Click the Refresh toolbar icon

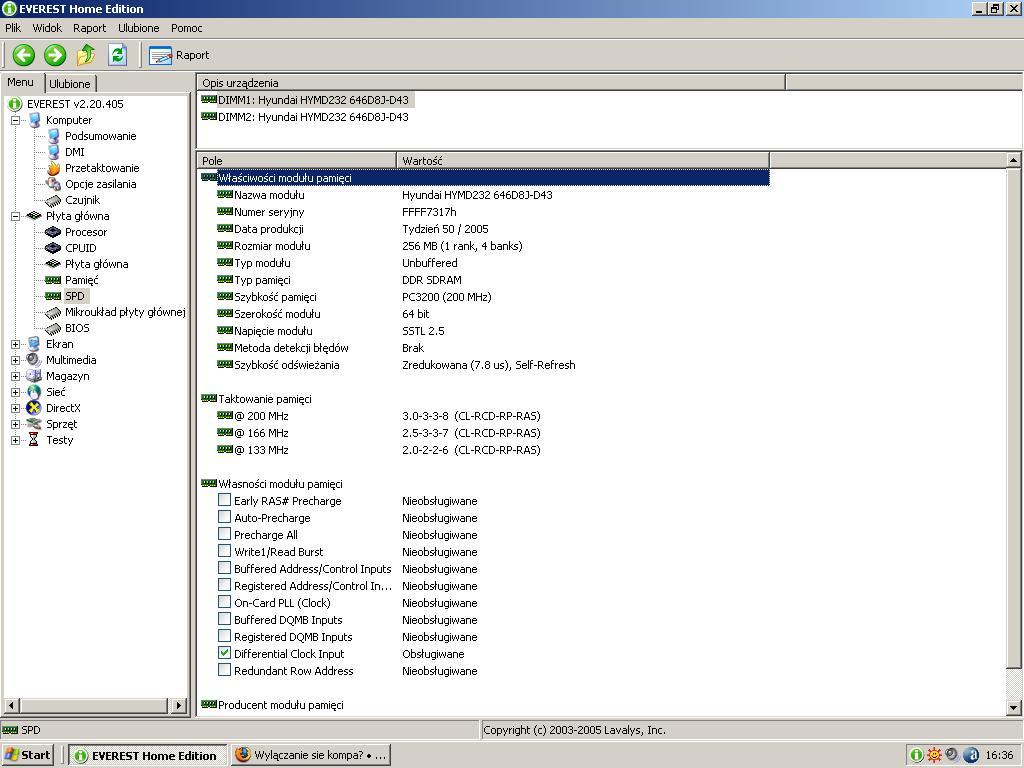[118, 55]
